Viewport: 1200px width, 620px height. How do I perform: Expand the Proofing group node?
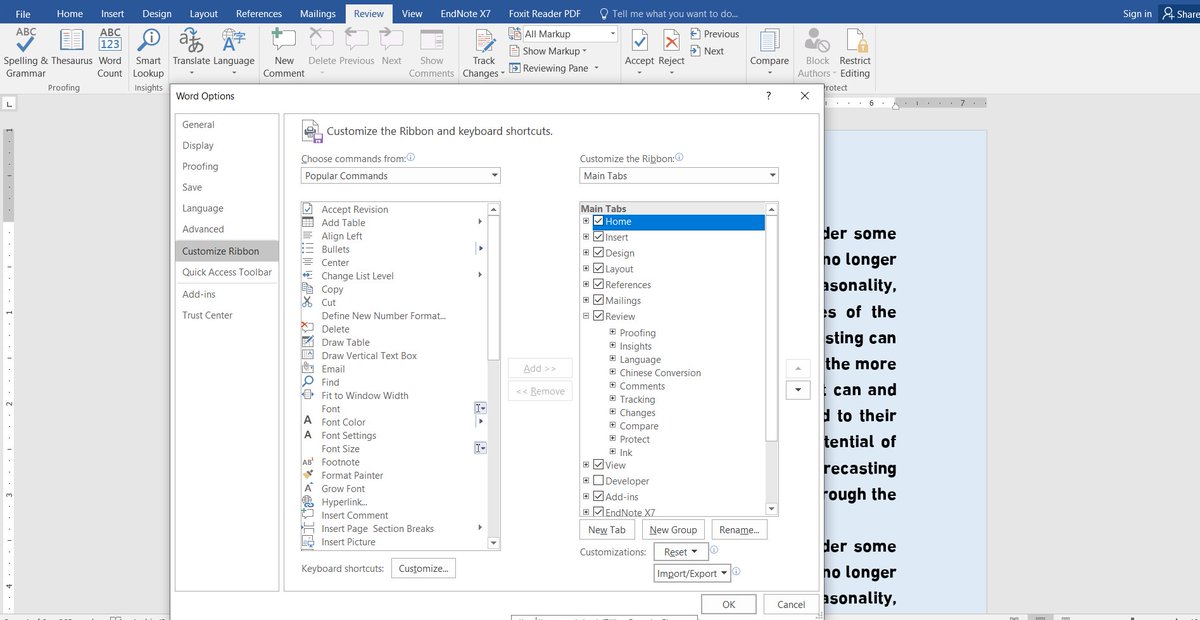click(x=613, y=332)
